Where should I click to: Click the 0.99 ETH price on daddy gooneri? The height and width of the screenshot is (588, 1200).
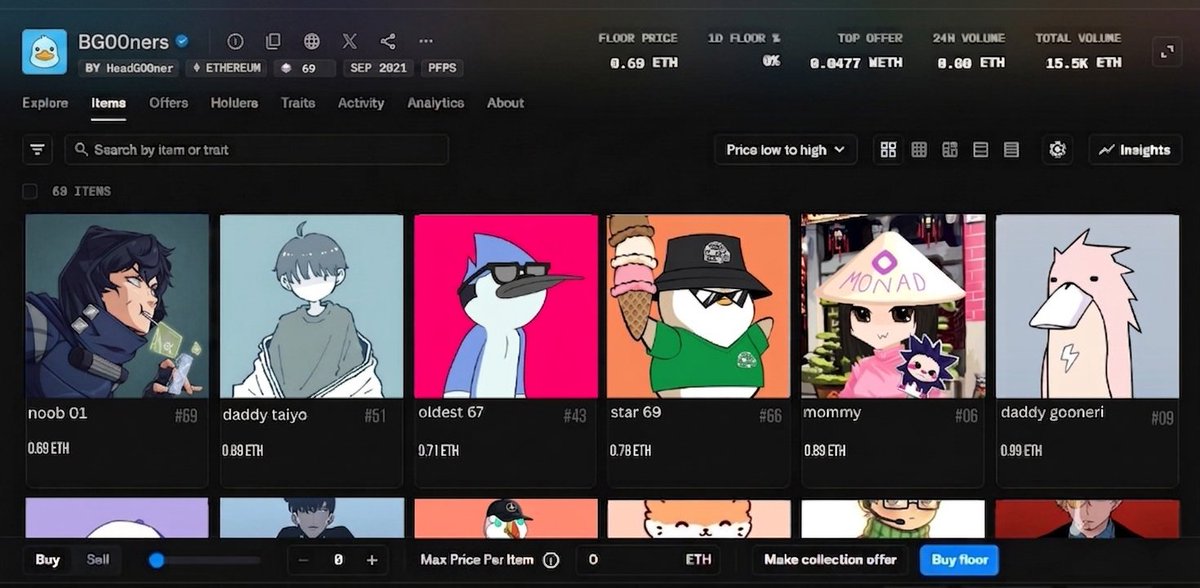(1021, 451)
